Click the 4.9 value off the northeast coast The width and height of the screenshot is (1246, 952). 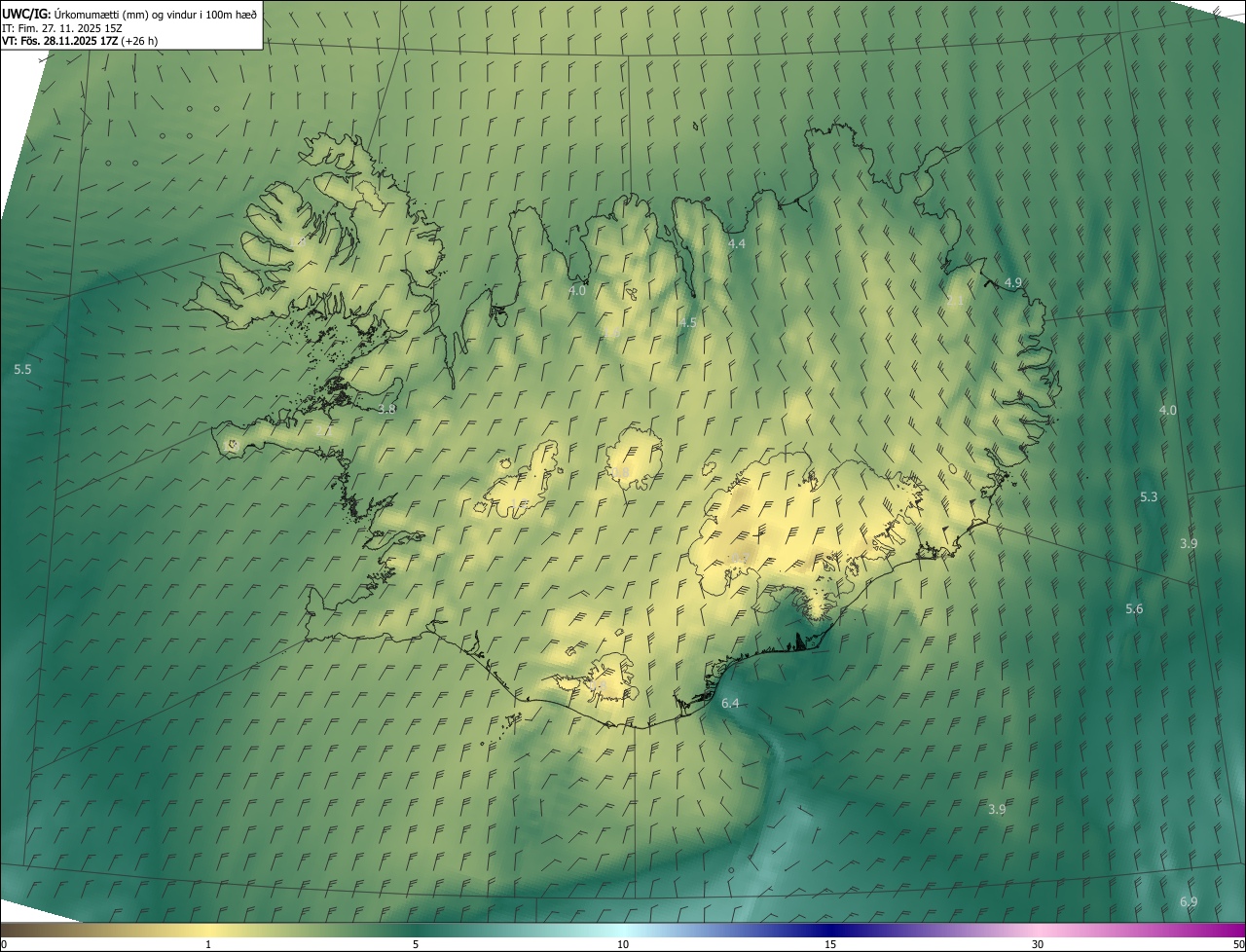(1013, 283)
